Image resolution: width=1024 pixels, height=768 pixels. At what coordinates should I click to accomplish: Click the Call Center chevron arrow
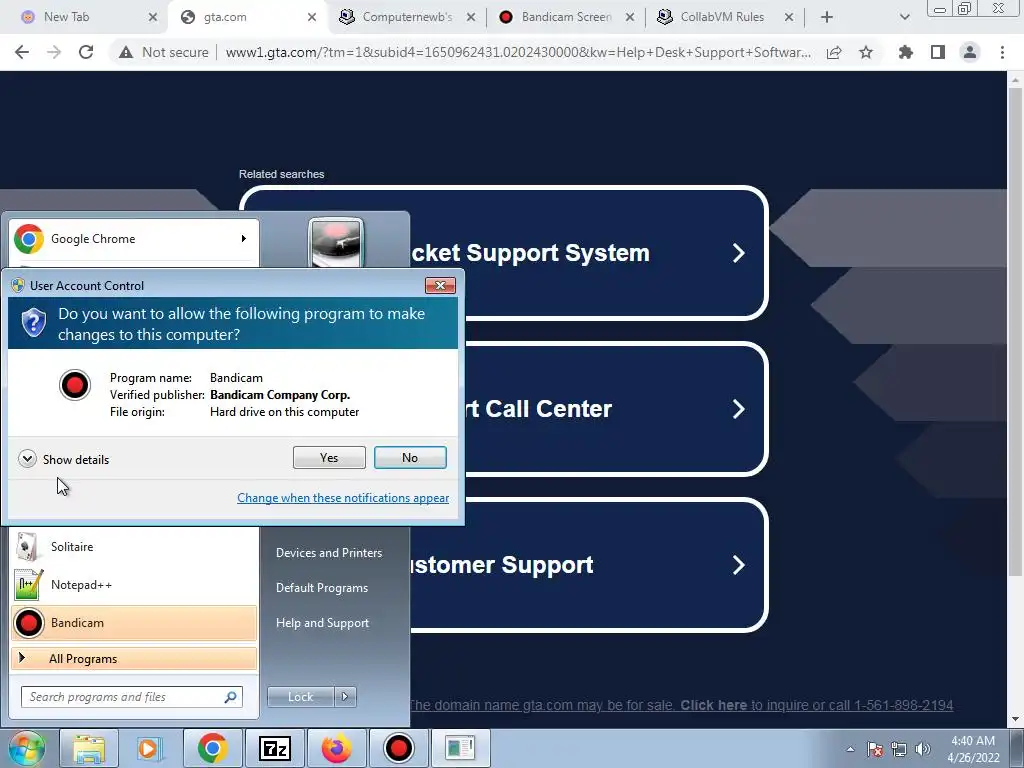pos(739,409)
